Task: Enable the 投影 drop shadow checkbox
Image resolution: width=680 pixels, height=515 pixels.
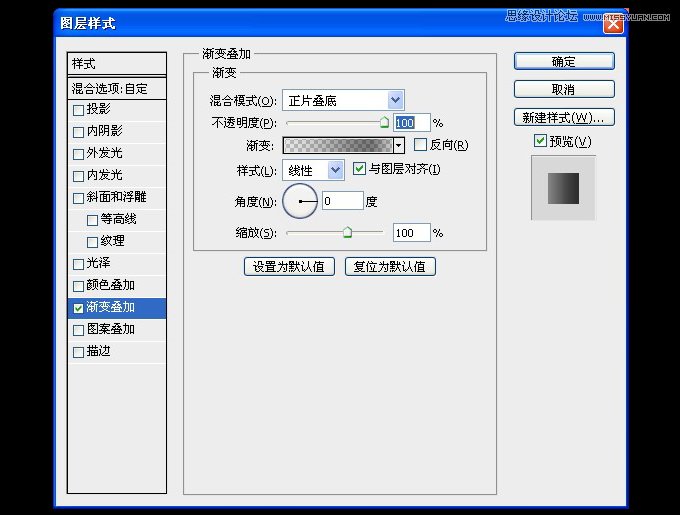Action: coord(78,110)
